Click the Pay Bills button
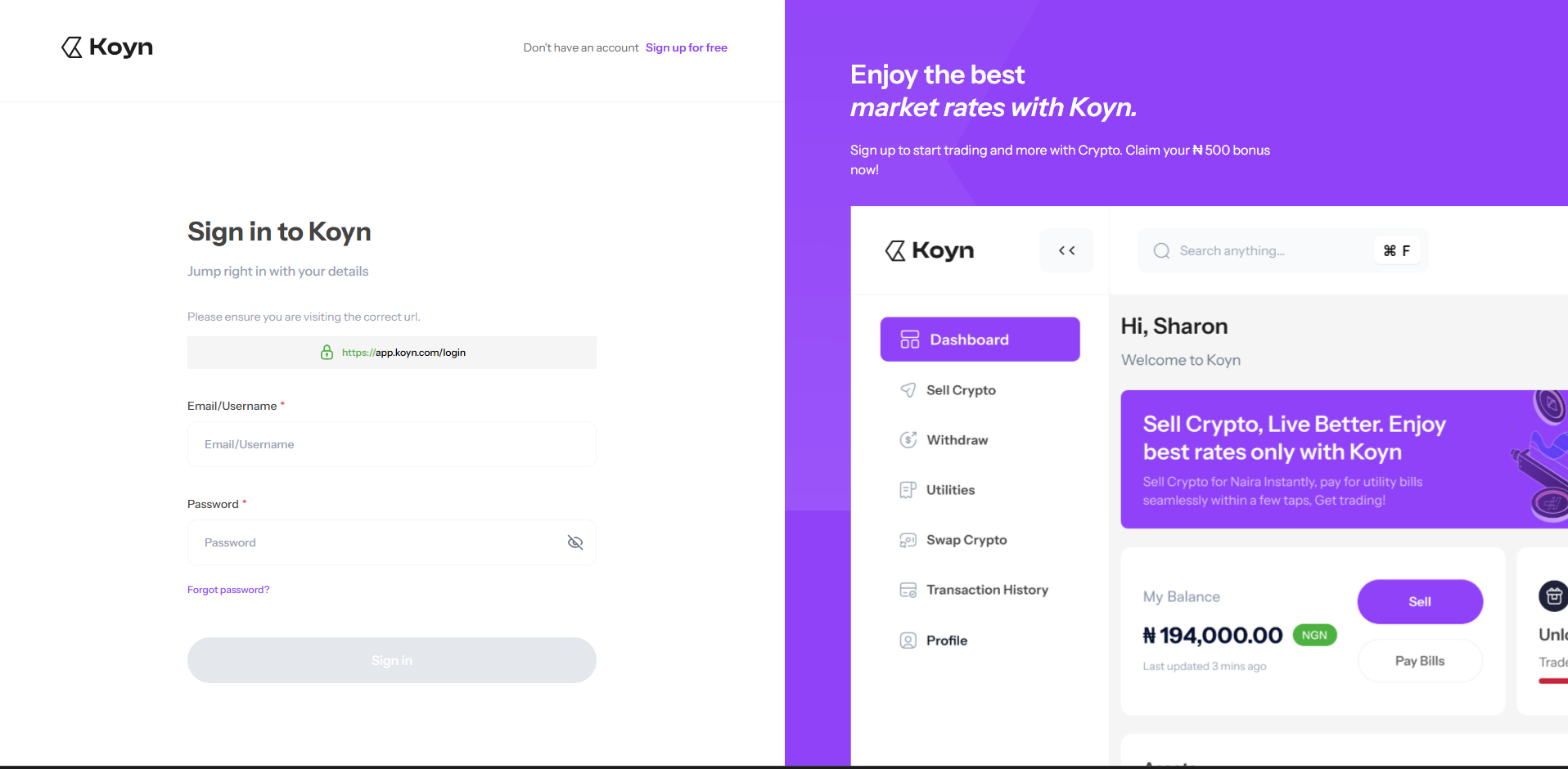 [x=1420, y=661]
